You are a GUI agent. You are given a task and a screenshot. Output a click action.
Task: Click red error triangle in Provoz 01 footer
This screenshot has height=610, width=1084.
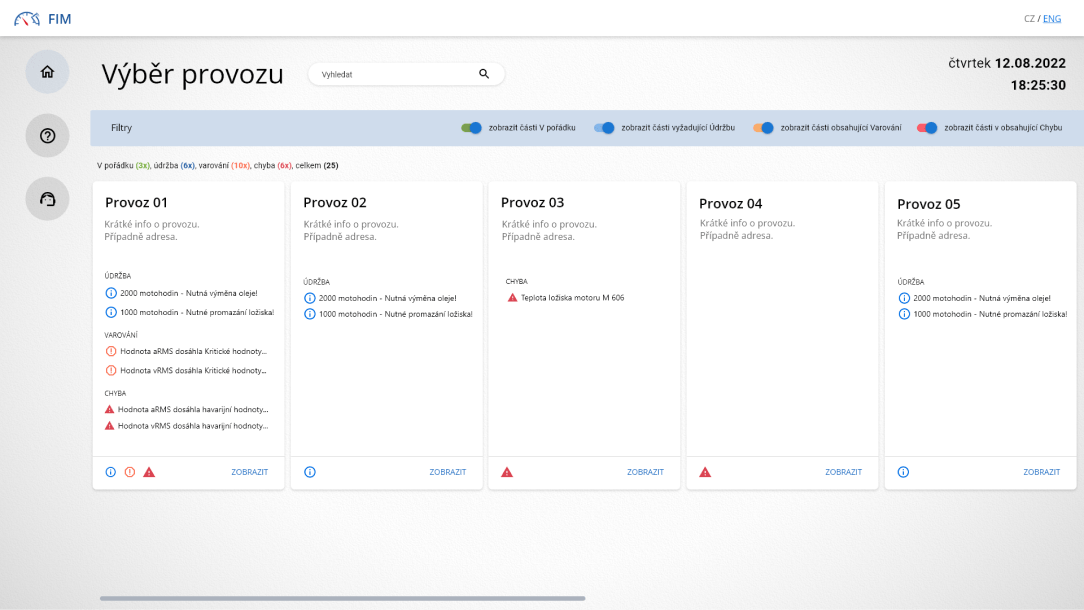pos(149,472)
